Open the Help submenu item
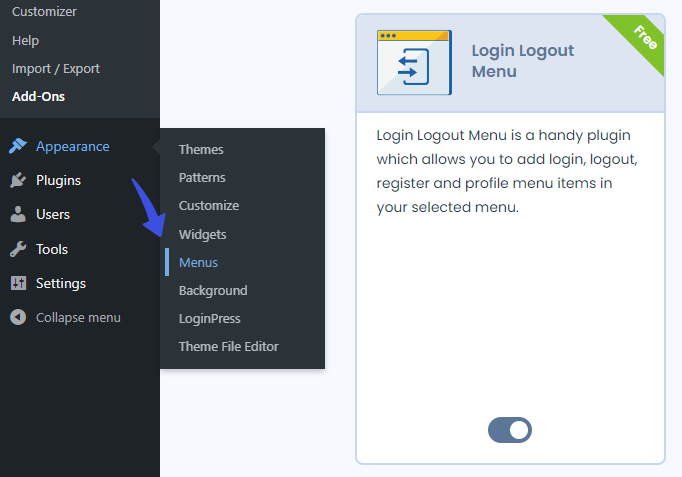Viewport: 682px width, 477px height. [26, 40]
